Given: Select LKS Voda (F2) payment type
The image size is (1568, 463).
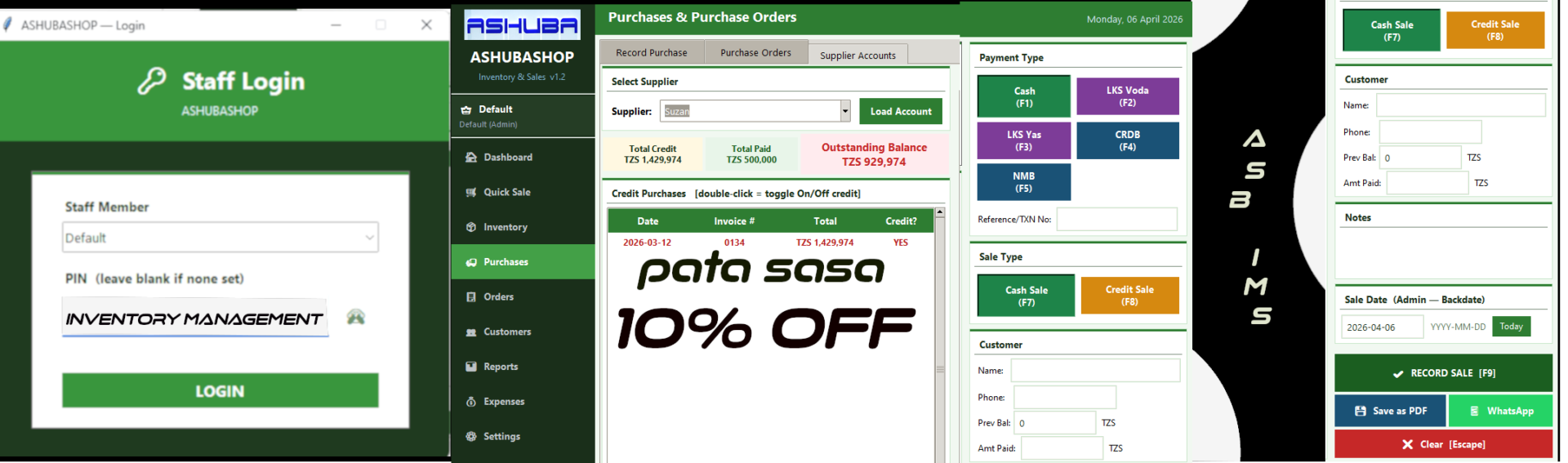Looking at the screenshot, I should pos(1127,96).
